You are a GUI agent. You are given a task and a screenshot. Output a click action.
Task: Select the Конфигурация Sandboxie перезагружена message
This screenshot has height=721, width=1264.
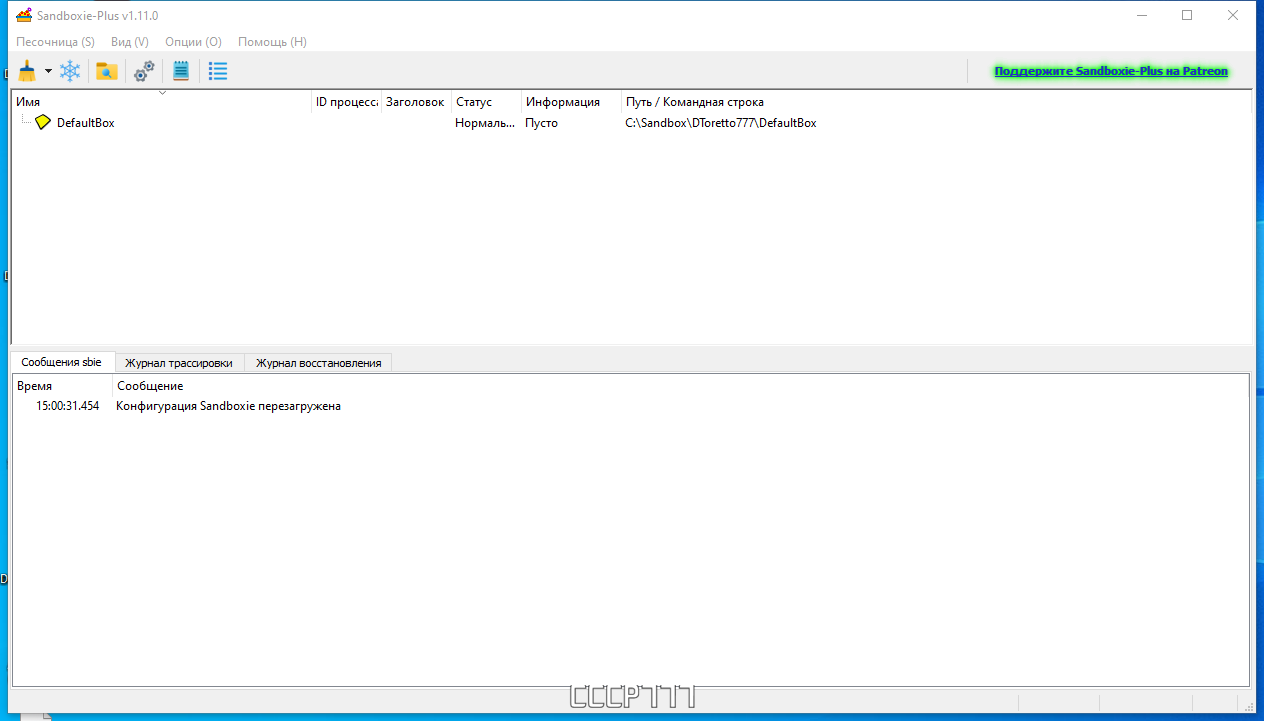coord(228,406)
